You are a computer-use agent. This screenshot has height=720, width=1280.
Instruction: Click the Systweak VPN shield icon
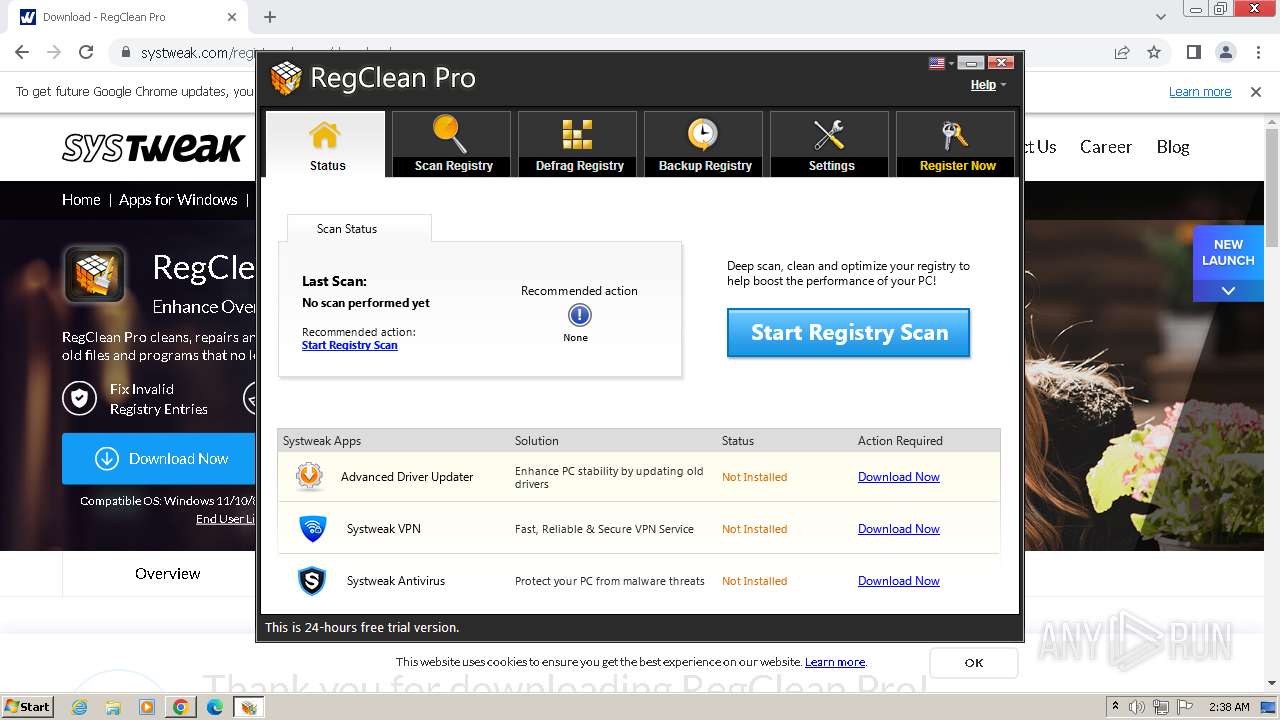click(313, 529)
